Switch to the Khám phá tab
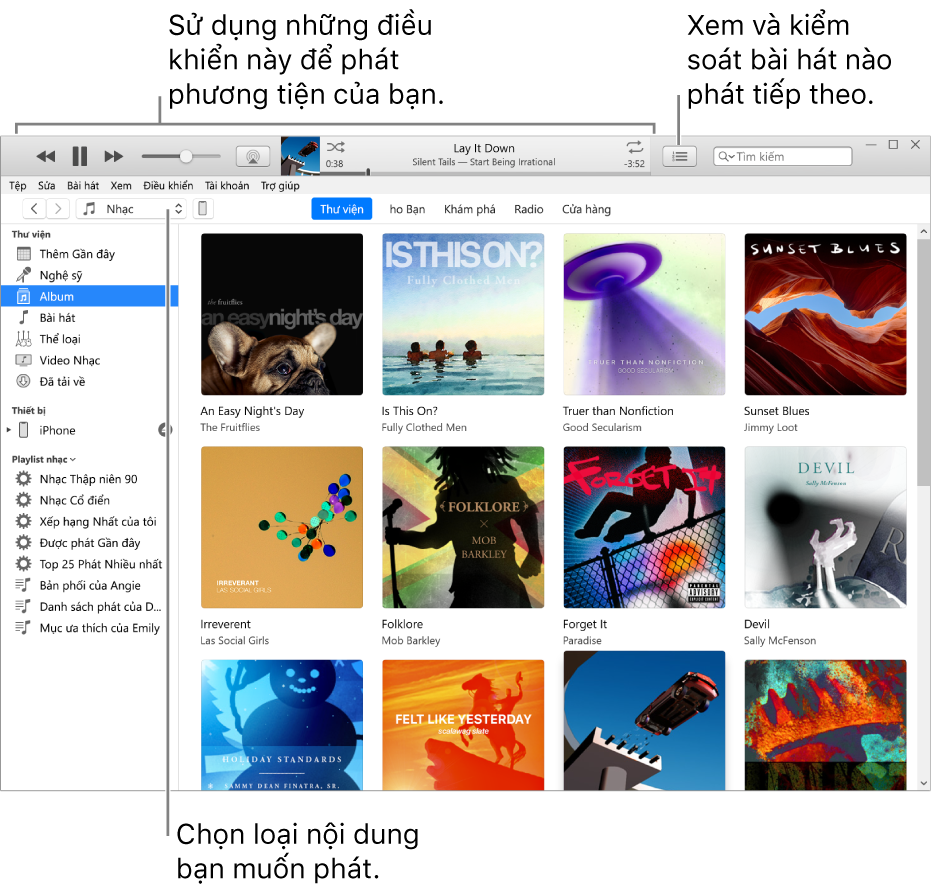 pyautogui.click(x=470, y=209)
